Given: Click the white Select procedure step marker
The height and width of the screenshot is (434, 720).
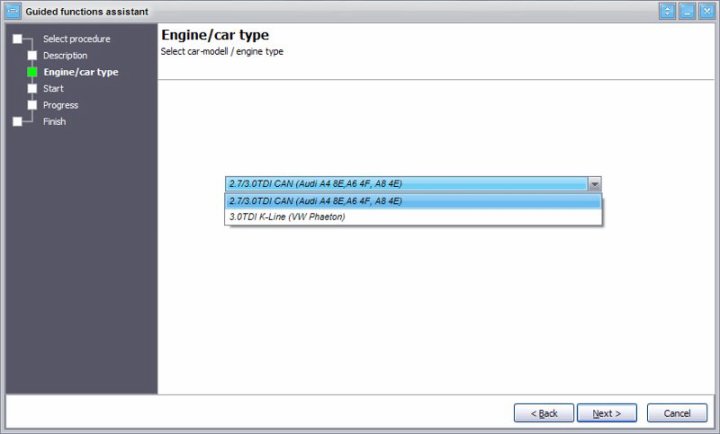Looking at the screenshot, I should pos(17,39).
